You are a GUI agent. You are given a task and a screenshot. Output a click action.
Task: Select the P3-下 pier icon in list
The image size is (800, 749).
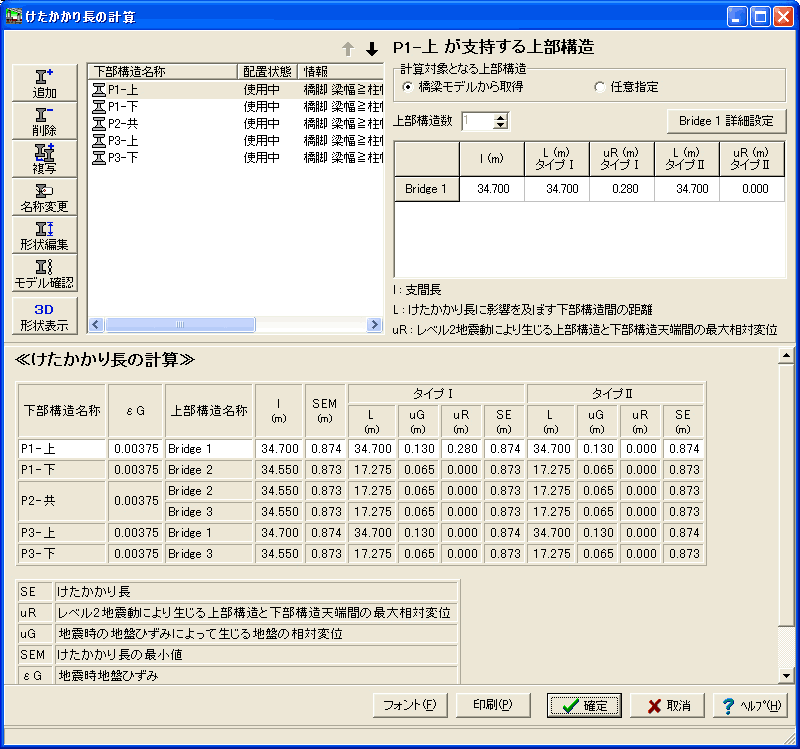pyautogui.click(x=98, y=157)
